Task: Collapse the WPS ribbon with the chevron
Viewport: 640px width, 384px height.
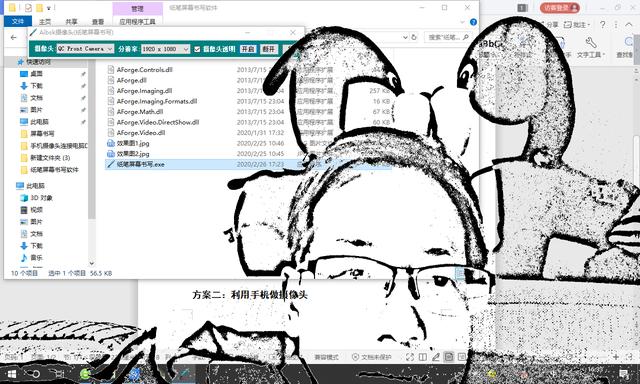Action: [629, 25]
